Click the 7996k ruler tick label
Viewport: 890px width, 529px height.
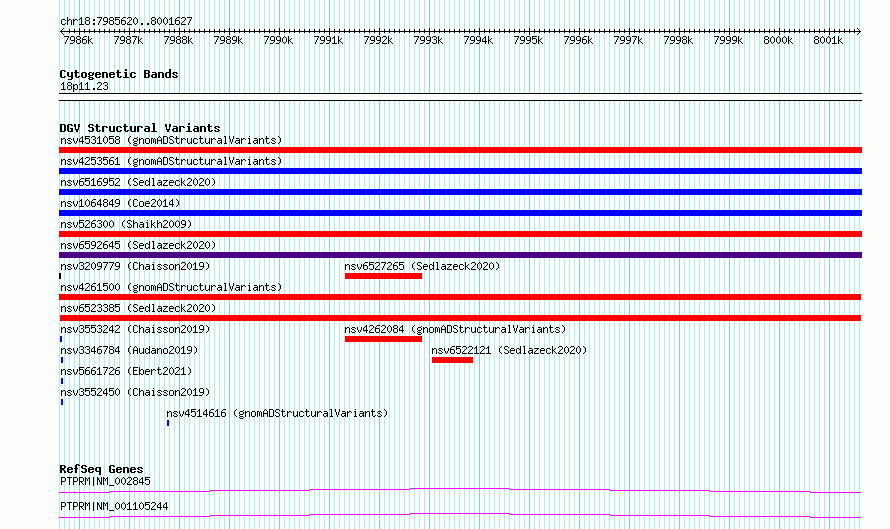pyautogui.click(x=578, y=40)
